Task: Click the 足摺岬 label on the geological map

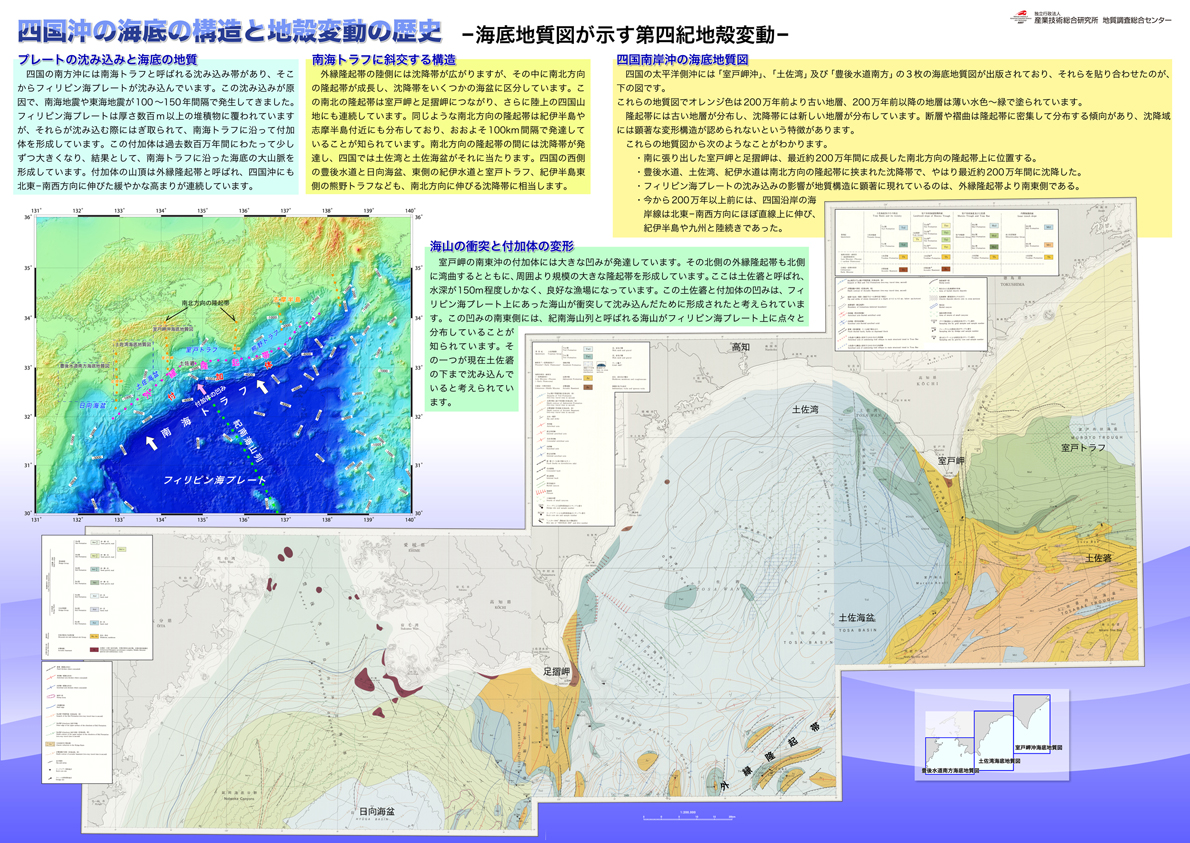Action: (x=556, y=672)
